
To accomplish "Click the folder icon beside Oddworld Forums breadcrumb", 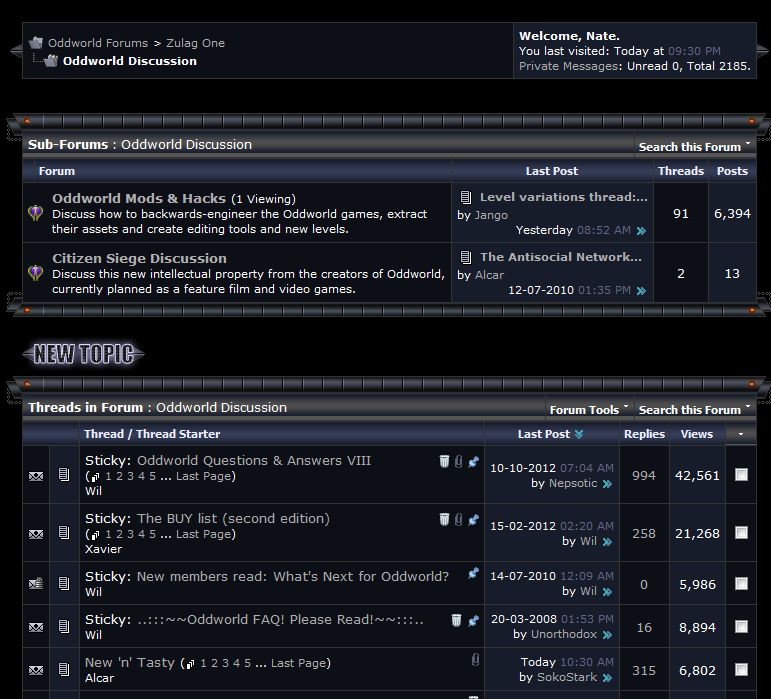I will click(36, 43).
